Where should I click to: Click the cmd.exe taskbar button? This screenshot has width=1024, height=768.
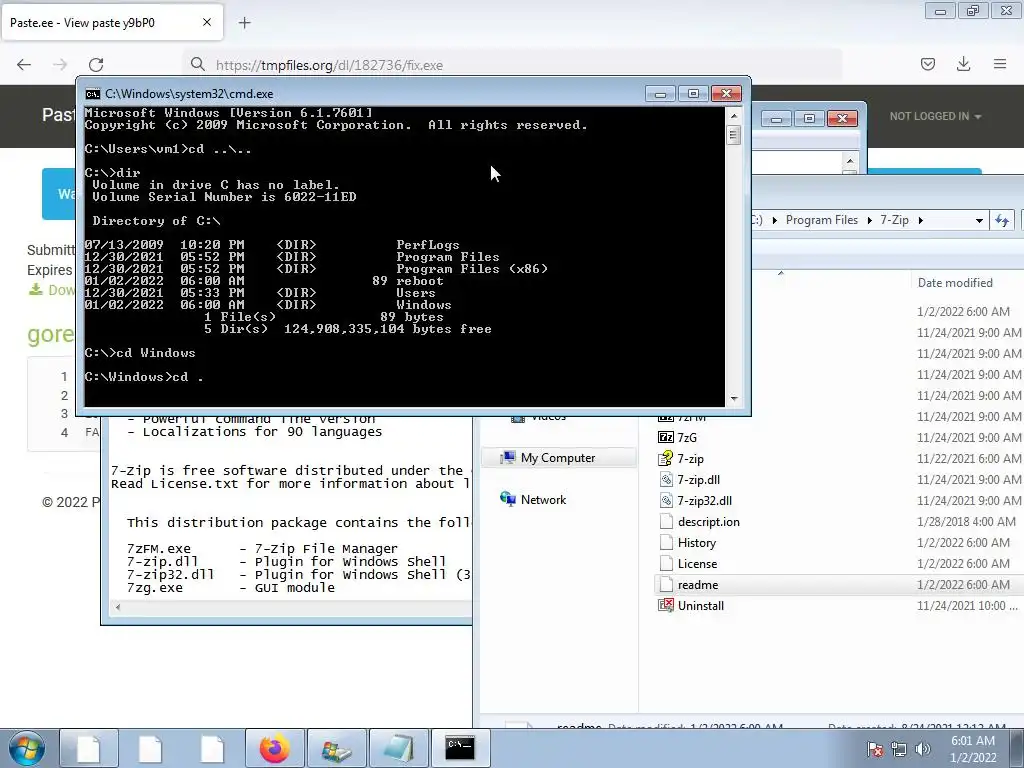pyautogui.click(x=460, y=748)
